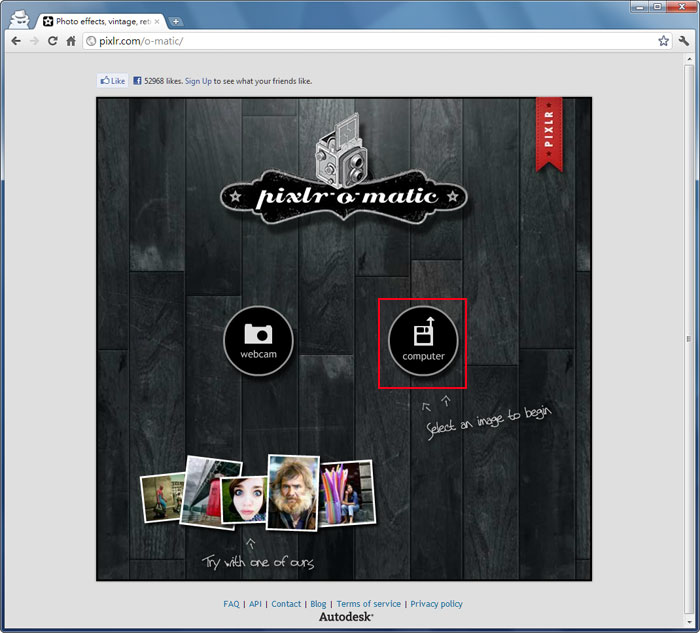Open the Blog link
Image resolution: width=700 pixels, height=633 pixels.
tap(318, 604)
